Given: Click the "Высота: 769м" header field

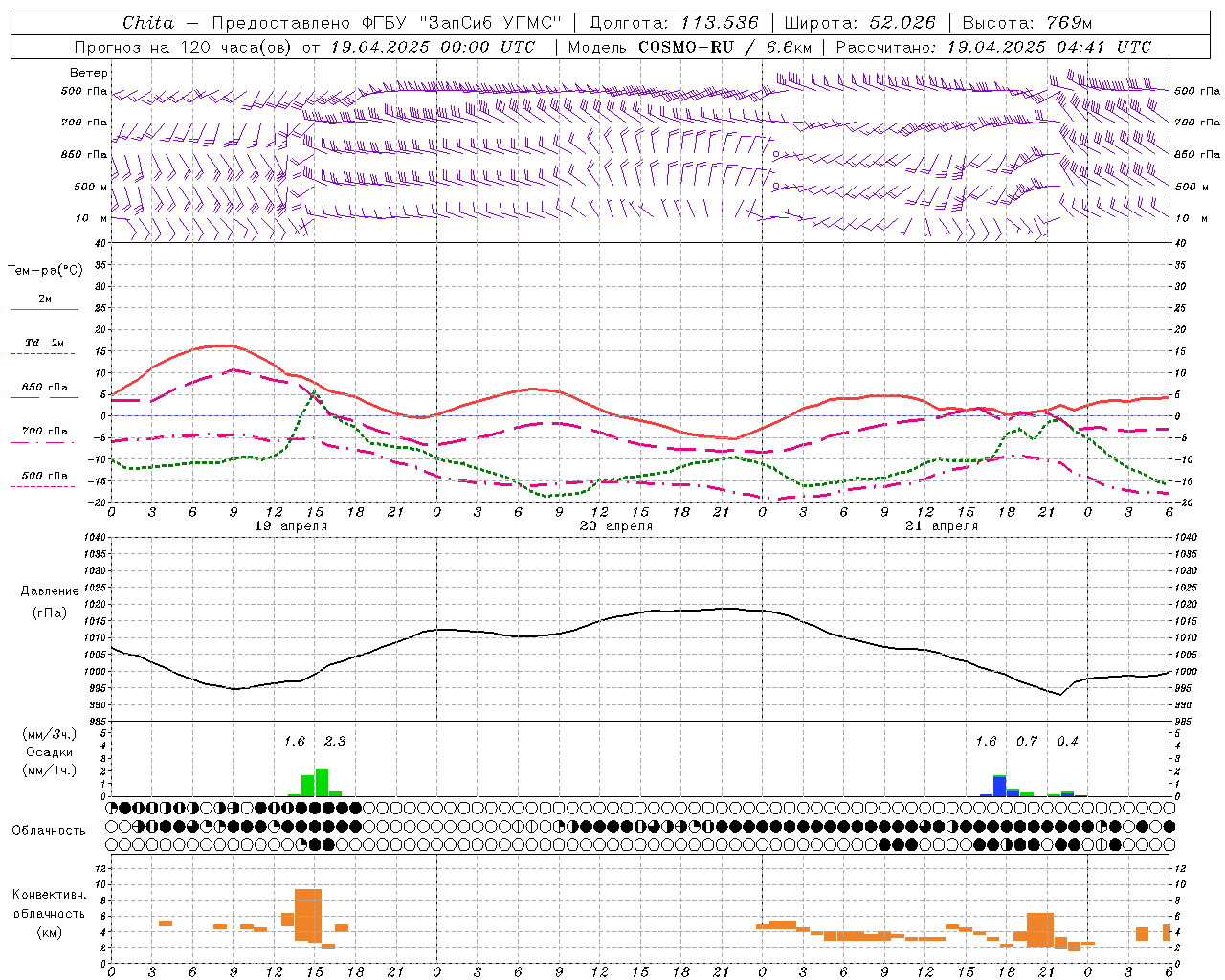Looking at the screenshot, I should (1027, 23).
